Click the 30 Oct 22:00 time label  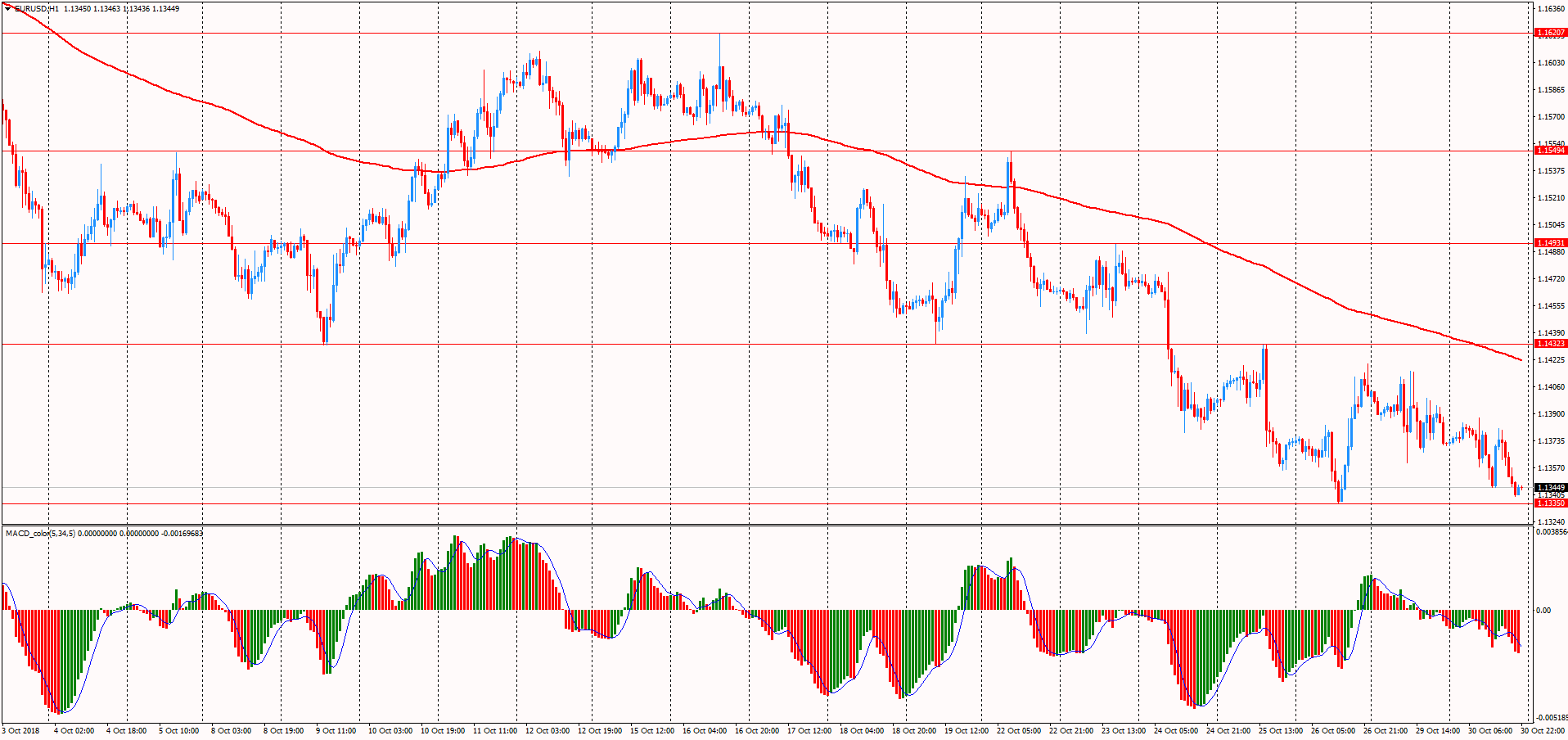click(x=1543, y=731)
